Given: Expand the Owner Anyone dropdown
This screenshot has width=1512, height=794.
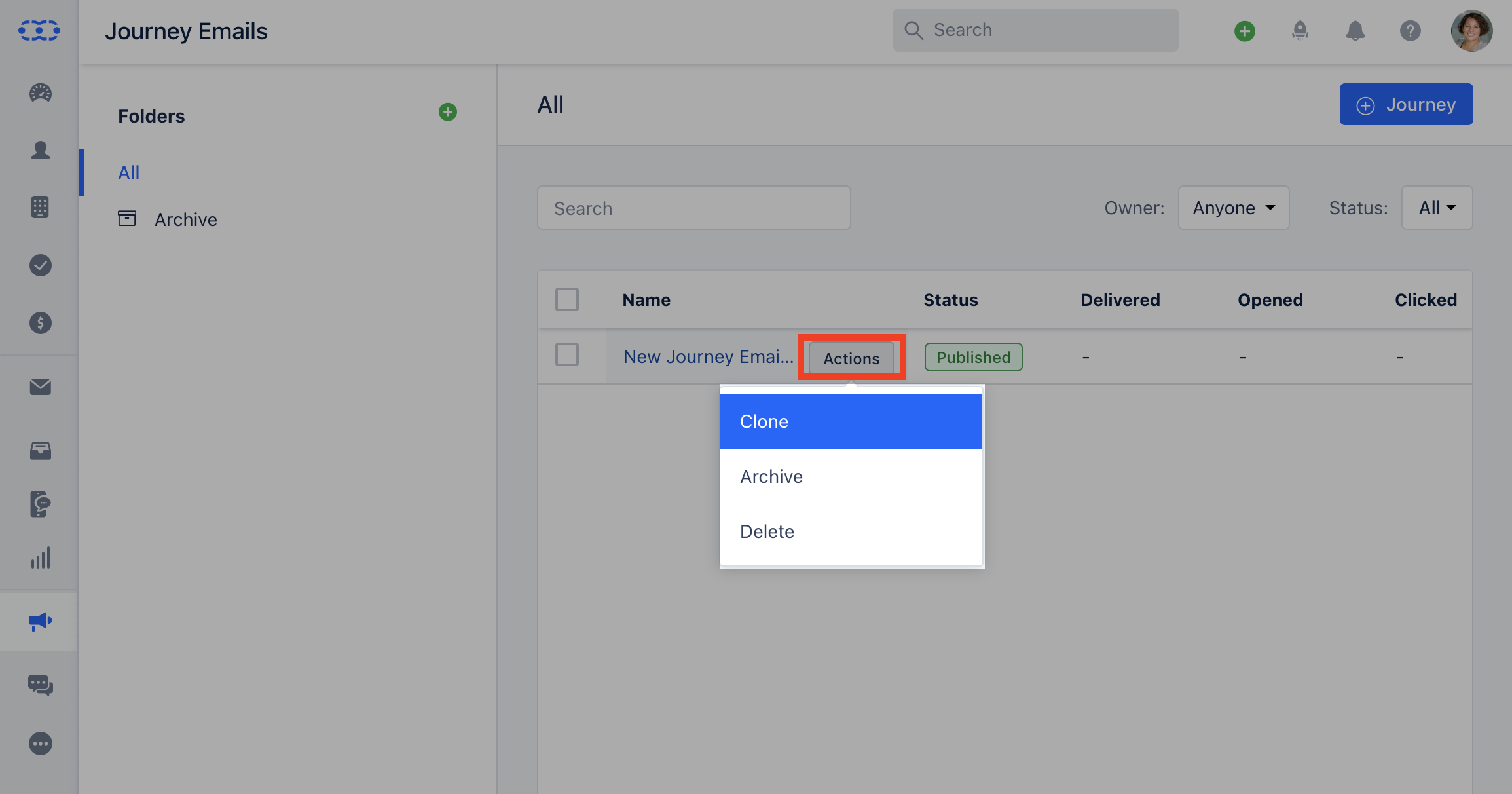Looking at the screenshot, I should tap(1234, 208).
